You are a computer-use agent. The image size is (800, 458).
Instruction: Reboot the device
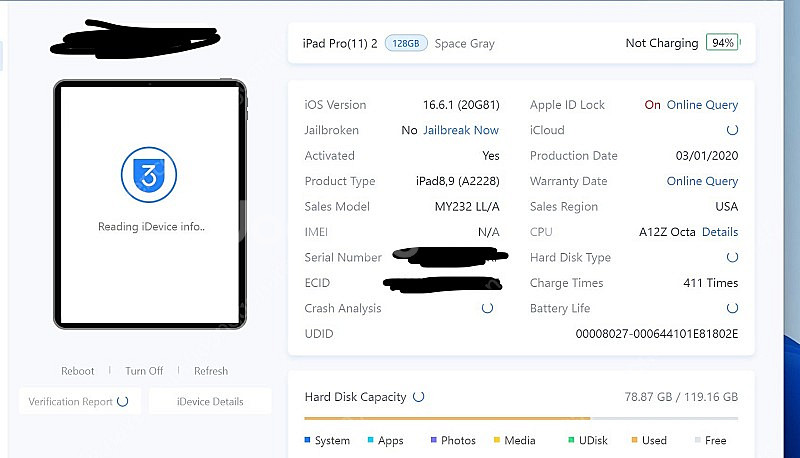pyautogui.click(x=78, y=371)
